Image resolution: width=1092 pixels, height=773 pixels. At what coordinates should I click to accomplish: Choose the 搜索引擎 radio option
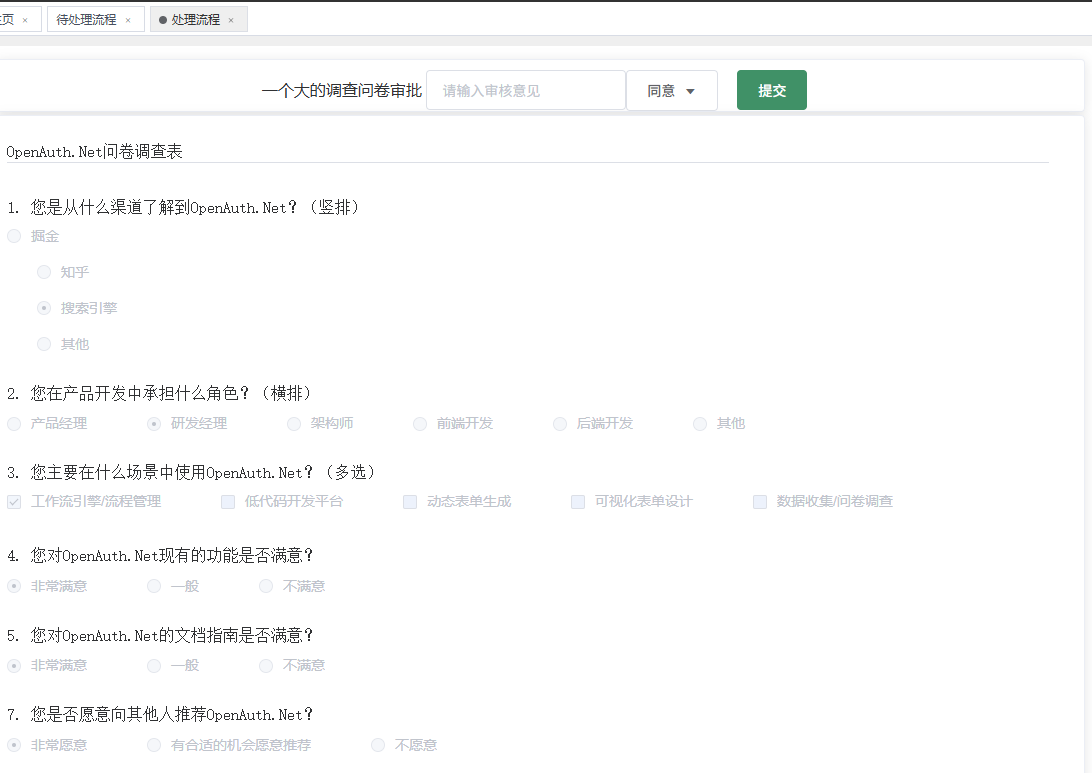pyautogui.click(x=44, y=308)
